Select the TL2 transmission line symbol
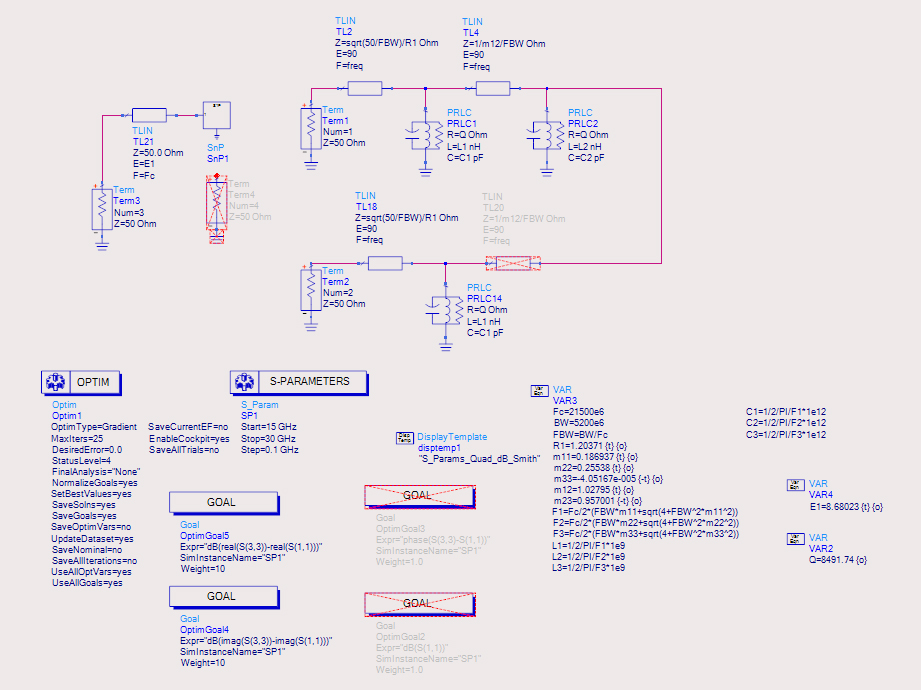The width and height of the screenshot is (921, 690). click(x=364, y=88)
